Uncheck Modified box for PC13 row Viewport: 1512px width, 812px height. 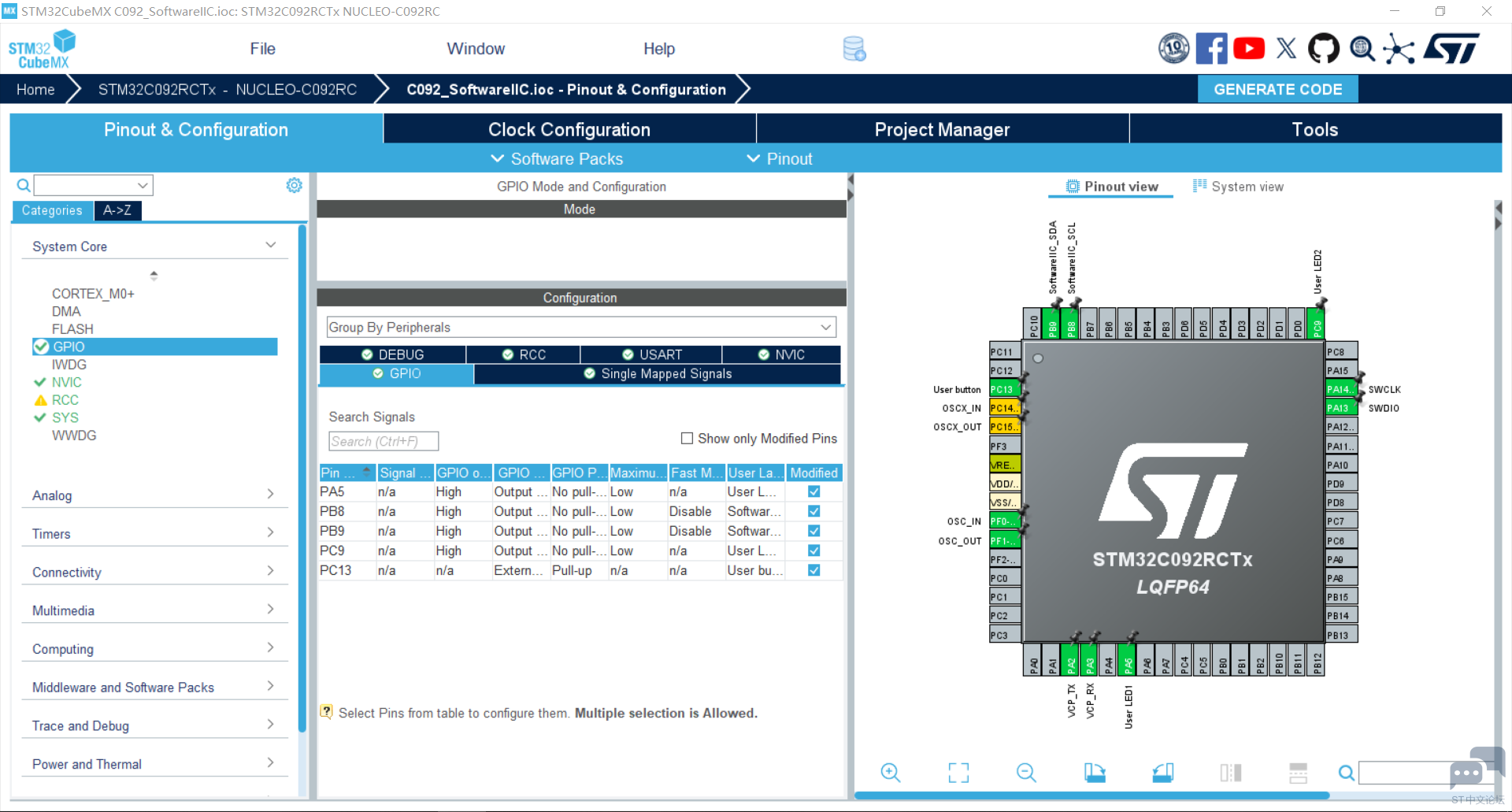[814, 570]
